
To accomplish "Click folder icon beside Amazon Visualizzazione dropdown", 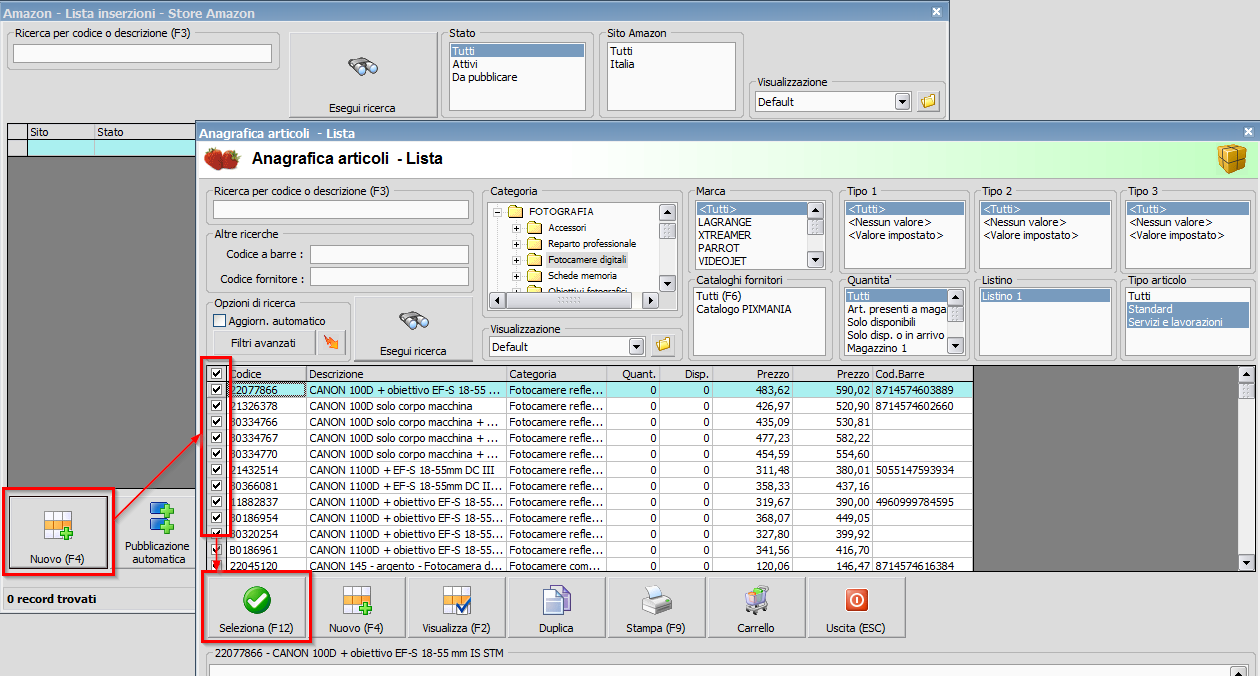I will pos(929,101).
